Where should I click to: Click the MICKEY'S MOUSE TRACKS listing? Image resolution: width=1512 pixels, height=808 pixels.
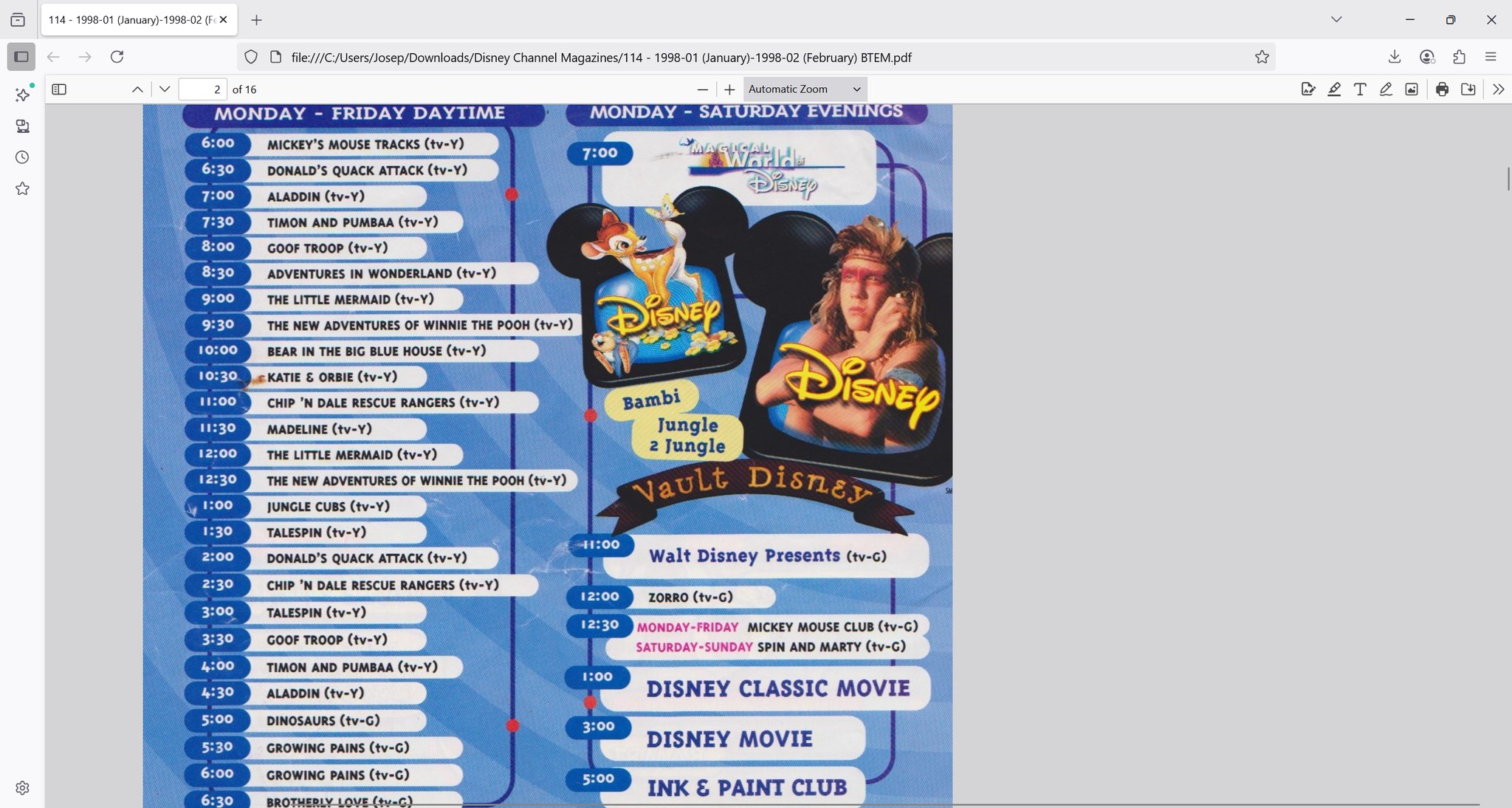click(x=365, y=144)
